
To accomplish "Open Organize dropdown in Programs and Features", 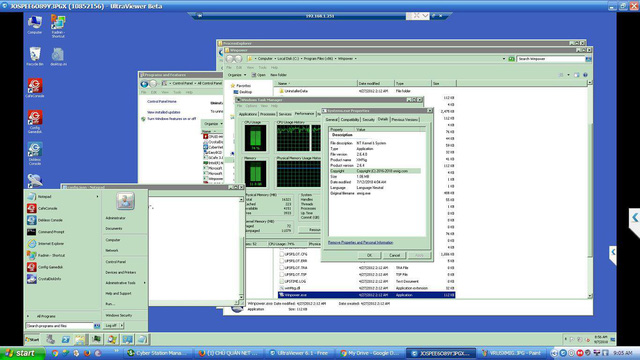I will pos(213,124).
